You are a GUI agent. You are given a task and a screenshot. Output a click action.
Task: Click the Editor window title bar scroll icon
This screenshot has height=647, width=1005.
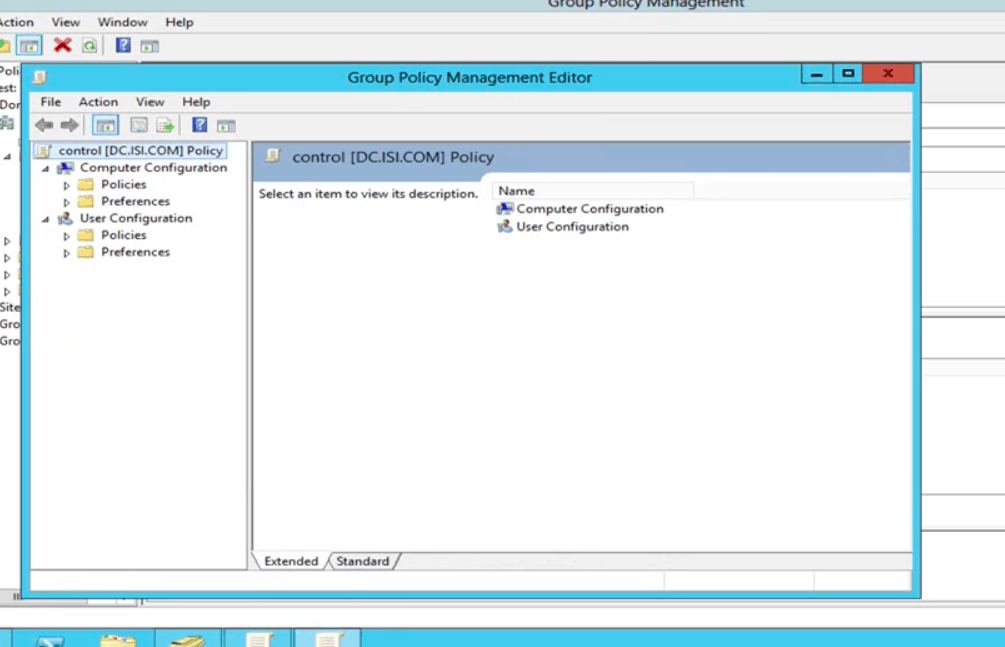point(39,78)
